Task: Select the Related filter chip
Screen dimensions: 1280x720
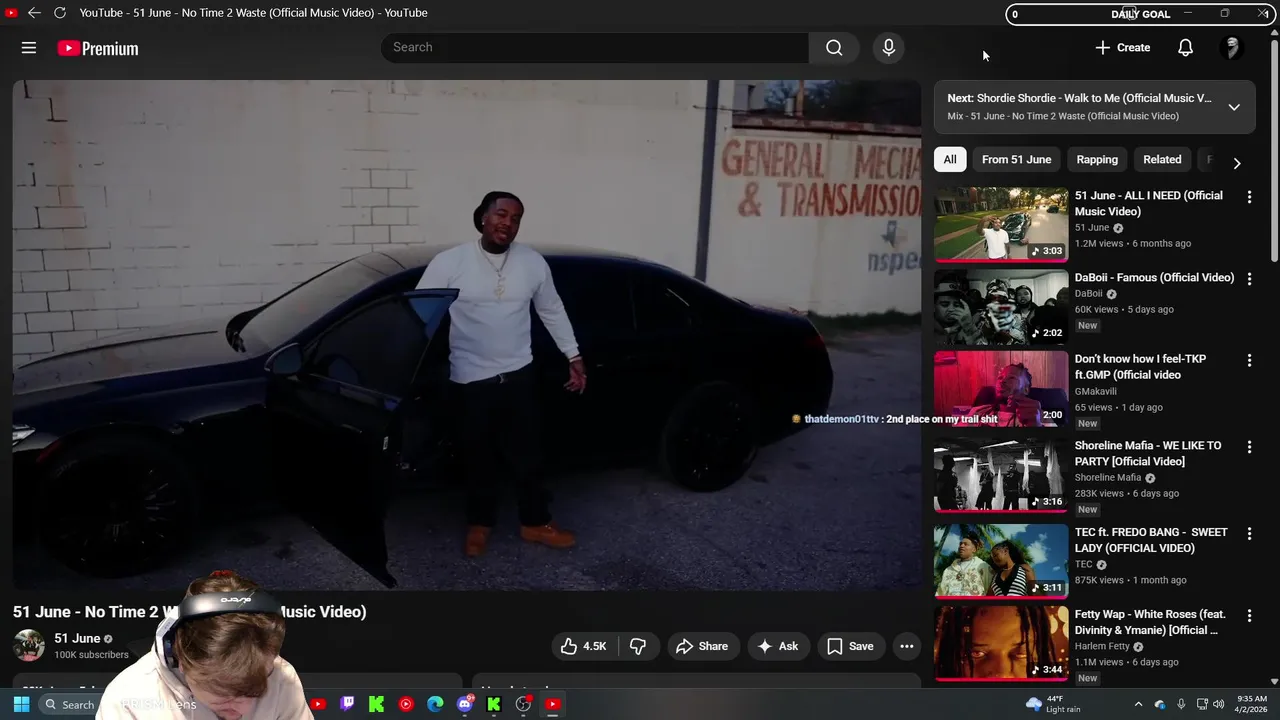Action: [x=1162, y=159]
